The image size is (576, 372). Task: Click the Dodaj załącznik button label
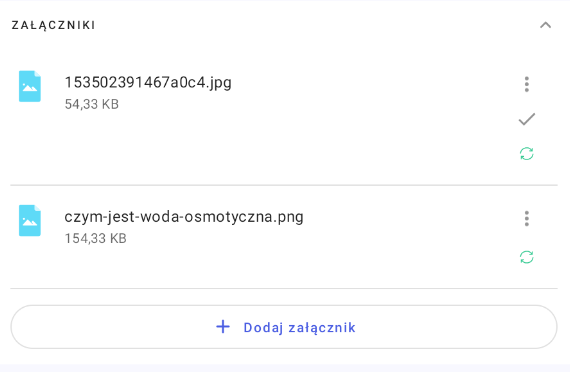pos(299,327)
